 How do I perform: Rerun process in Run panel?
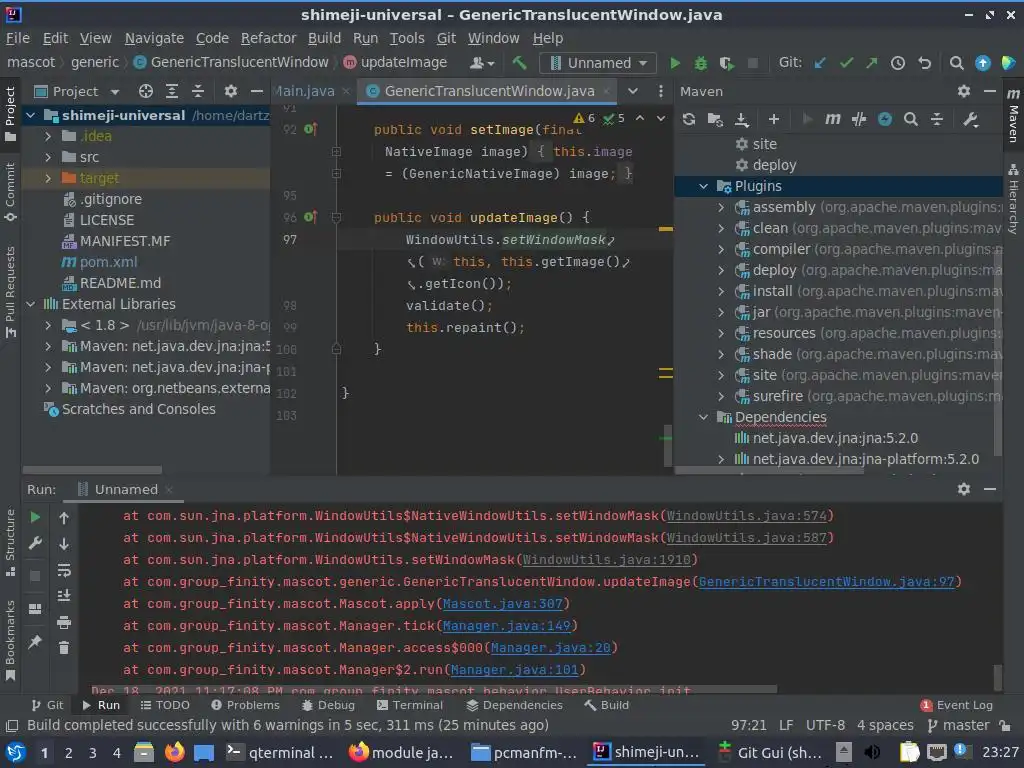click(35, 517)
